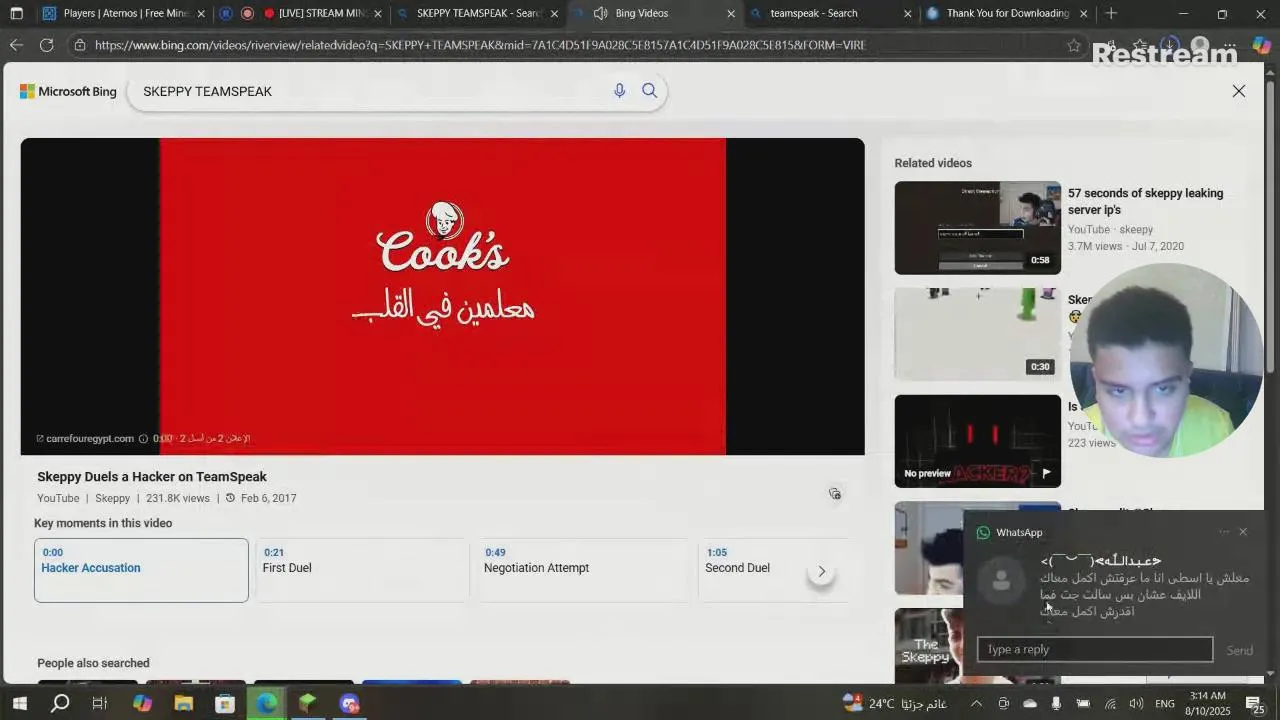Image resolution: width=1280 pixels, height=720 pixels.
Task: Close the teamspeak - Search tab
Action: (908, 14)
